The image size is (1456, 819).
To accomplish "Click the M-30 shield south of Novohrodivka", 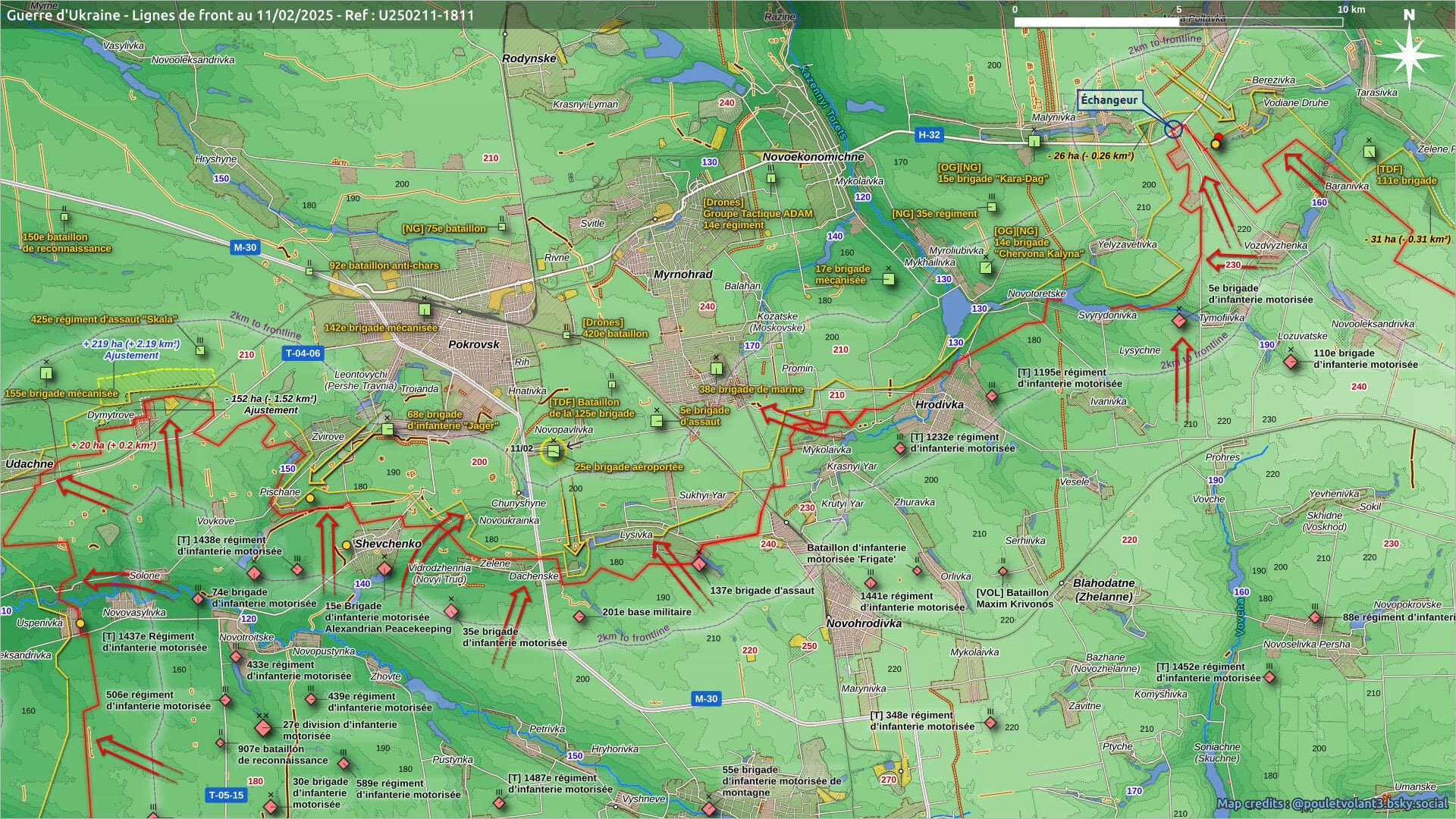I will coord(705,698).
